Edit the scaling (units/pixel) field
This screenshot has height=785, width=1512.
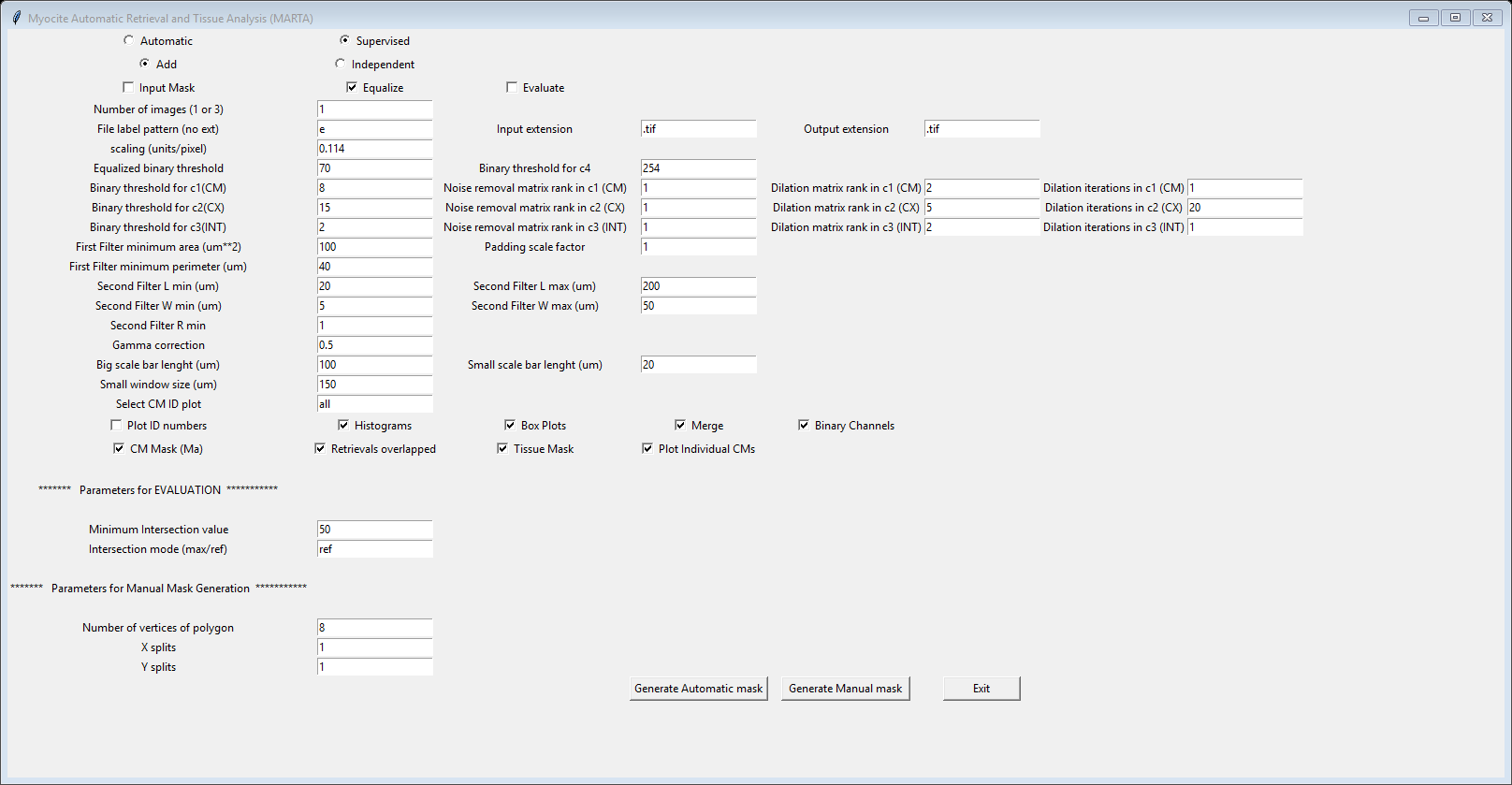point(374,149)
